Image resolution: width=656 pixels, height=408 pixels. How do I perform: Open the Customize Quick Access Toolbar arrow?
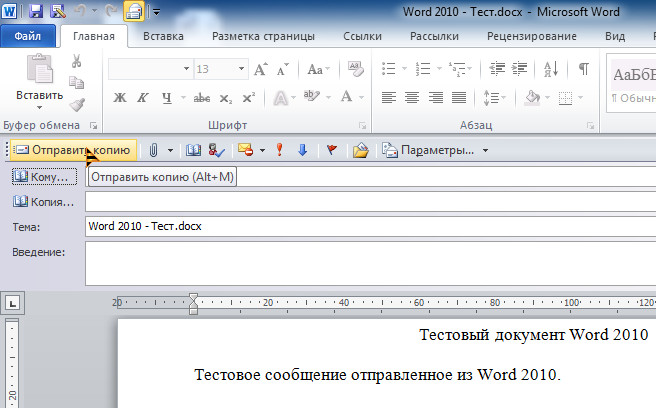tap(156, 12)
